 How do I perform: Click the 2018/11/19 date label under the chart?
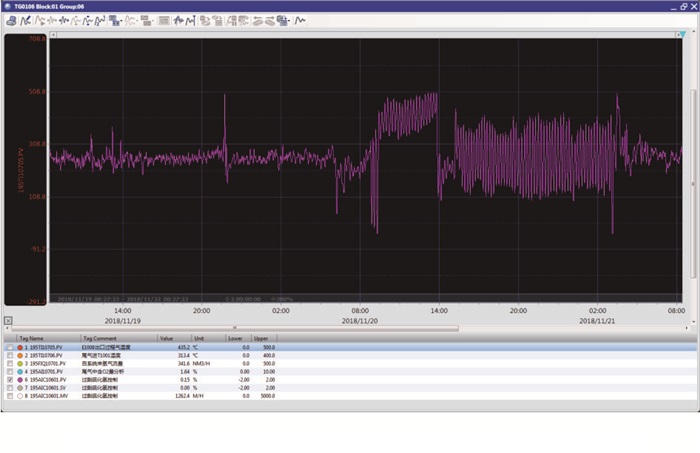coord(122,321)
